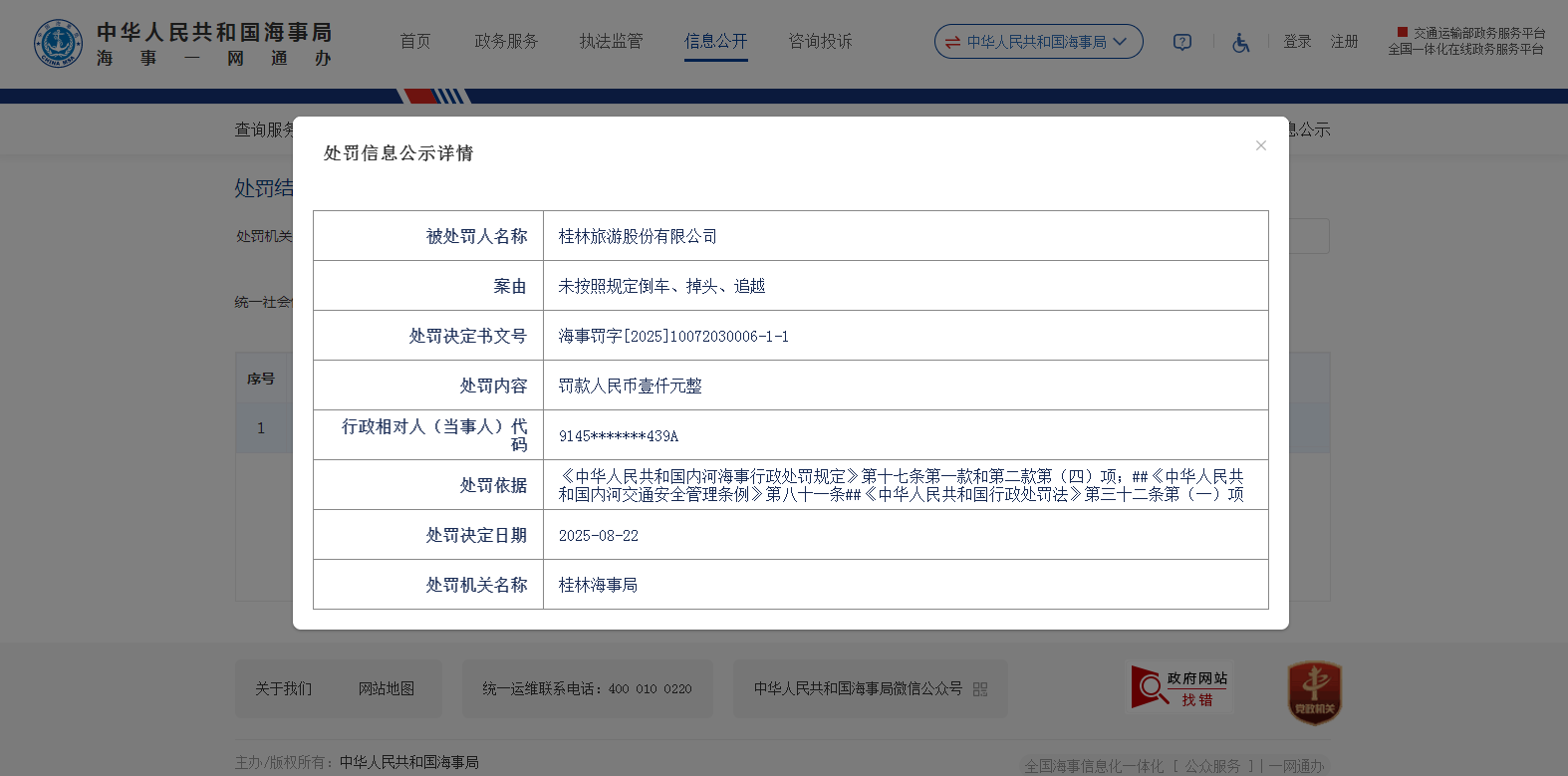Viewport: 1568px width, 776px height.
Task: Close the penalty details dialog
Action: [x=1260, y=145]
